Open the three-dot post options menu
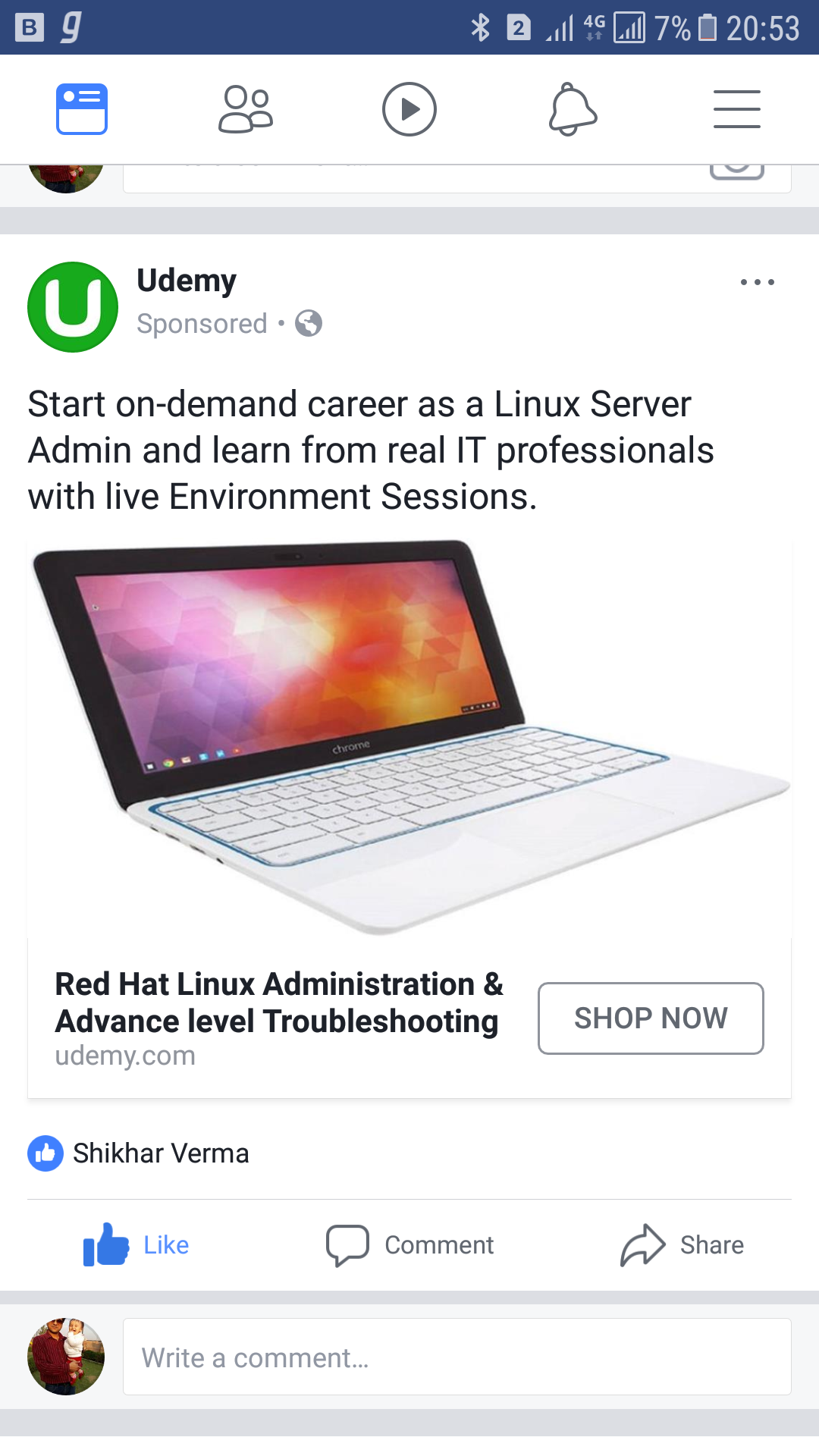Image resolution: width=819 pixels, height=1456 pixels. click(x=758, y=282)
